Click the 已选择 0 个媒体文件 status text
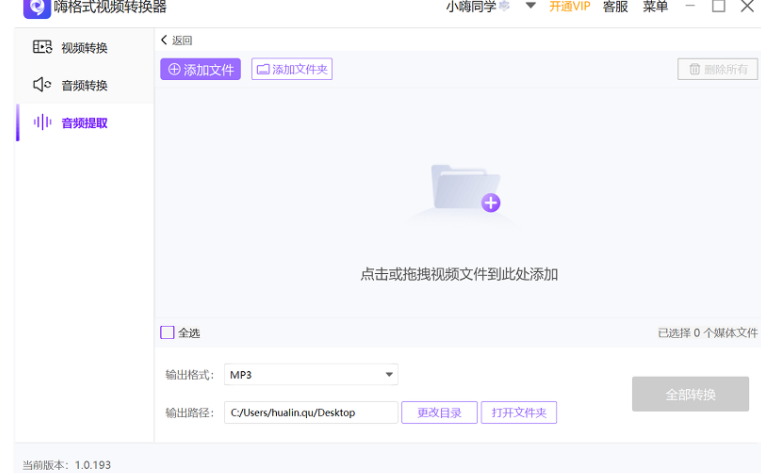The image size is (761, 473). coord(708,333)
